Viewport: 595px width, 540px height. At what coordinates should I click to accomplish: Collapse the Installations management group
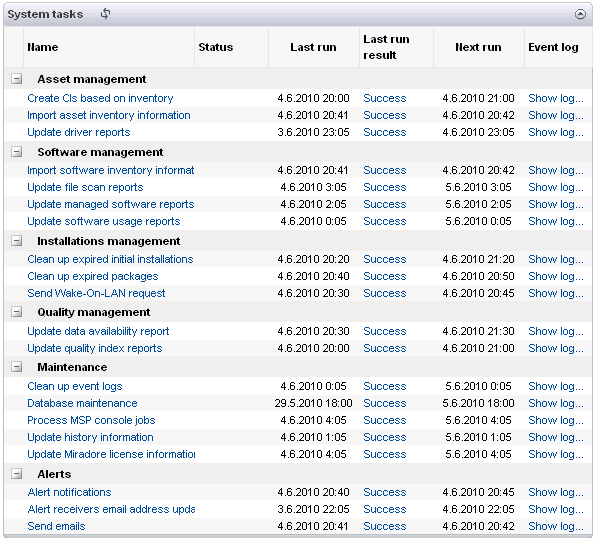tap(16, 241)
